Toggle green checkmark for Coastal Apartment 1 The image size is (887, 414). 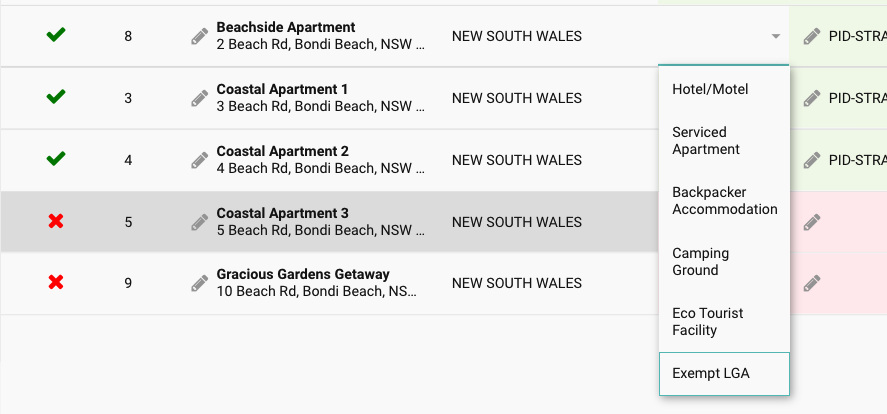(56, 98)
